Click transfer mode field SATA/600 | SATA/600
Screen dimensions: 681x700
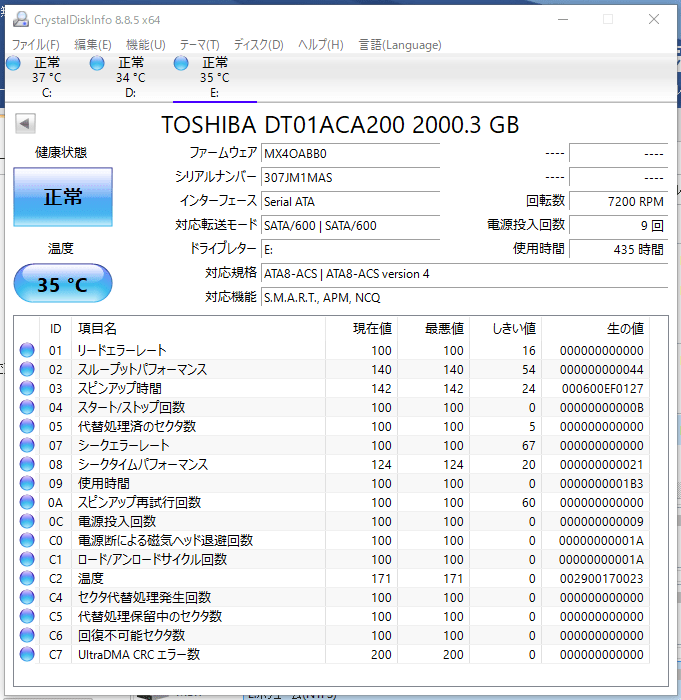tap(351, 225)
